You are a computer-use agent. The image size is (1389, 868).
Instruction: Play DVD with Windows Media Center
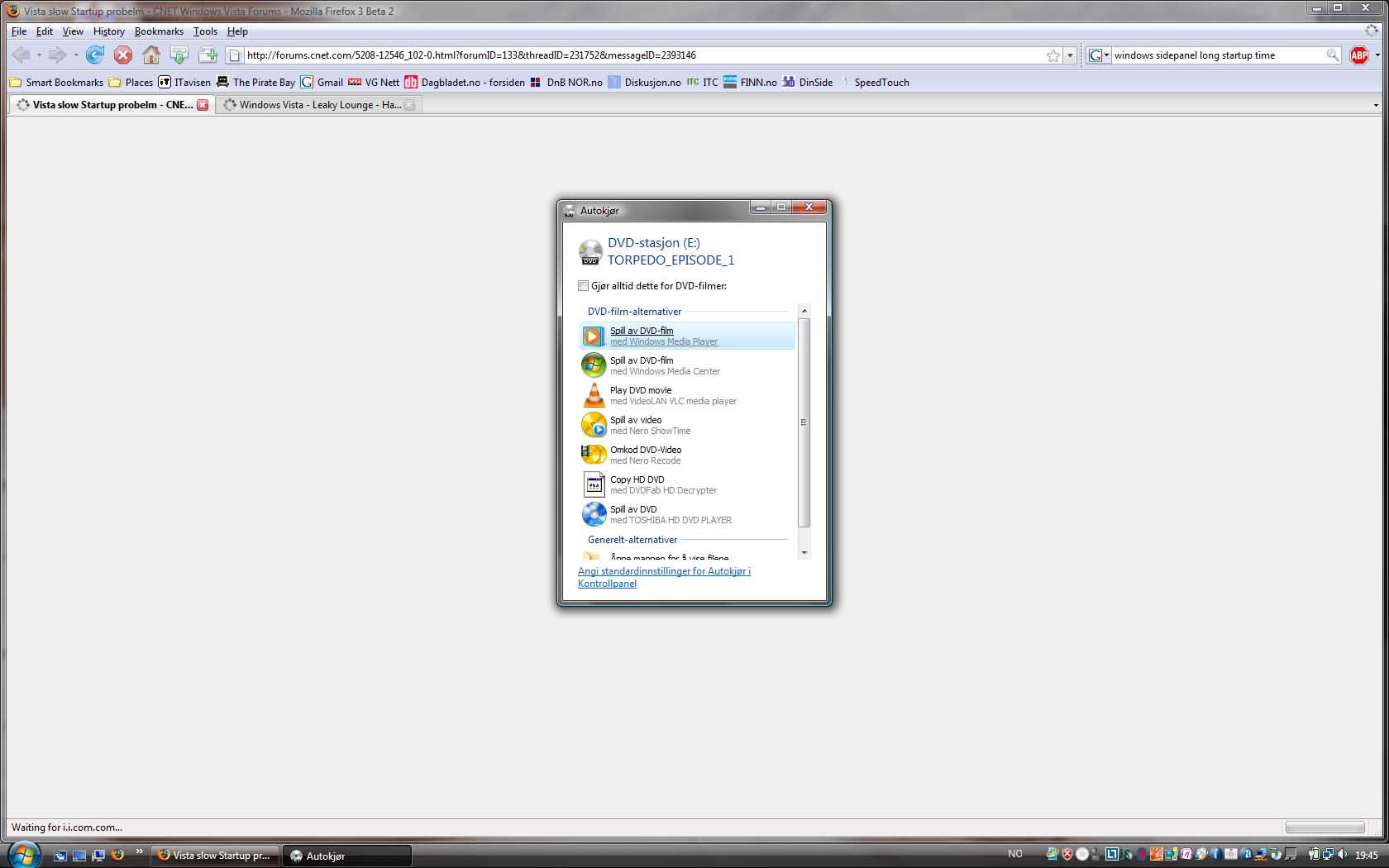tap(687, 365)
